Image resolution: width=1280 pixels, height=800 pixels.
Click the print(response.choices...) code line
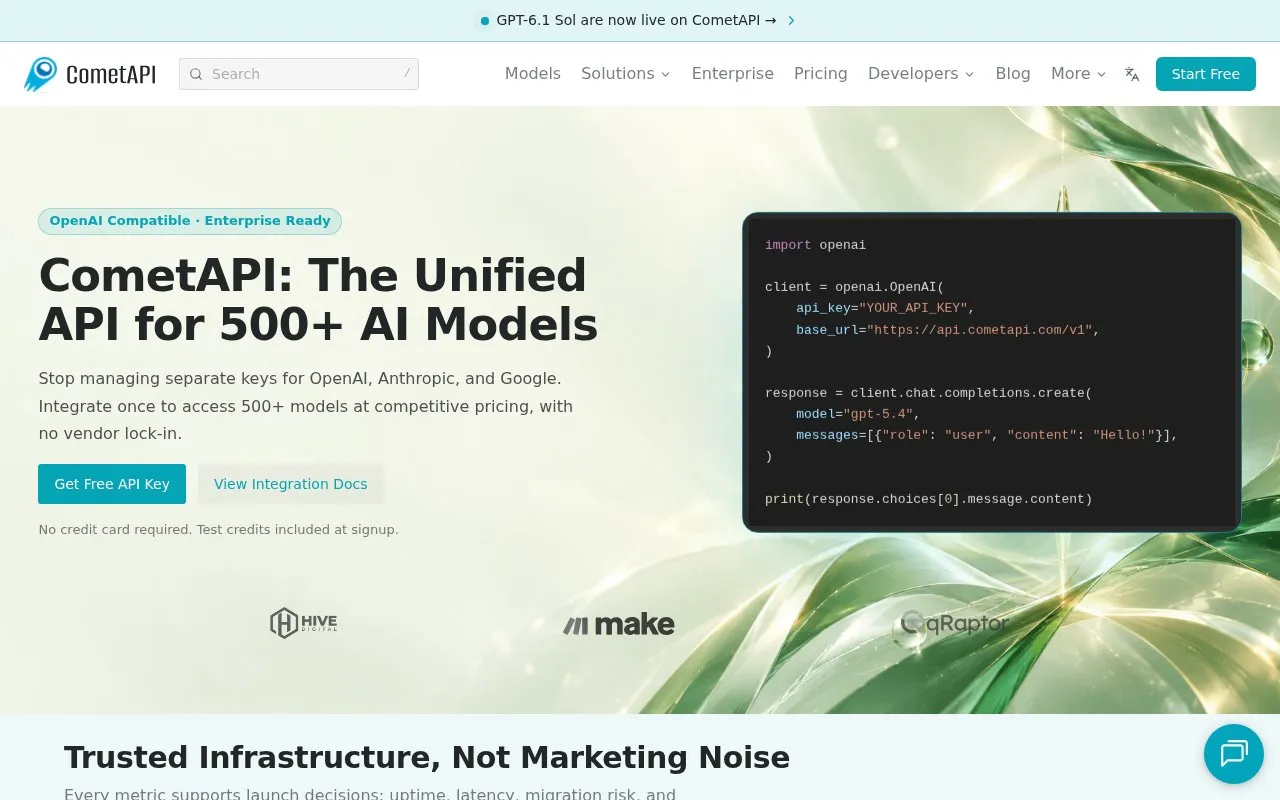pyautogui.click(x=929, y=499)
